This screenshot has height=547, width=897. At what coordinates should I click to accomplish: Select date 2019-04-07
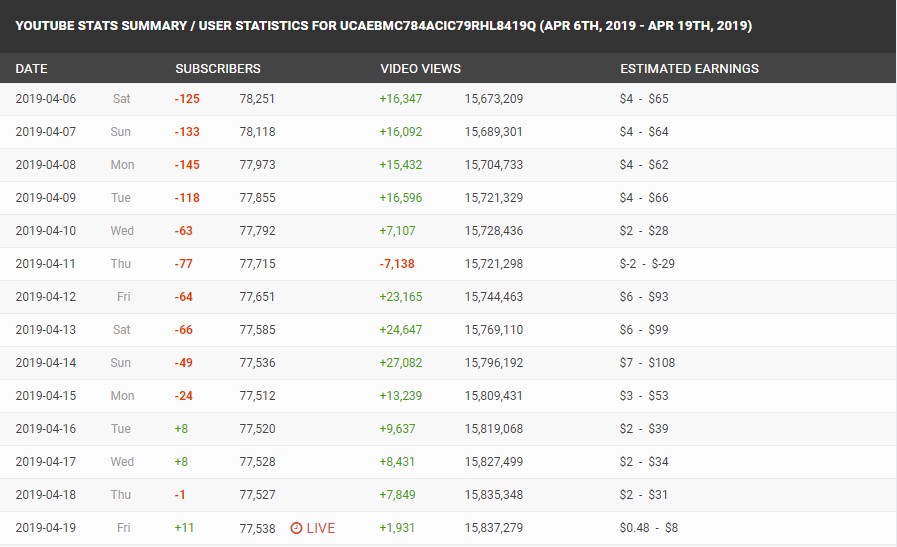(x=46, y=132)
